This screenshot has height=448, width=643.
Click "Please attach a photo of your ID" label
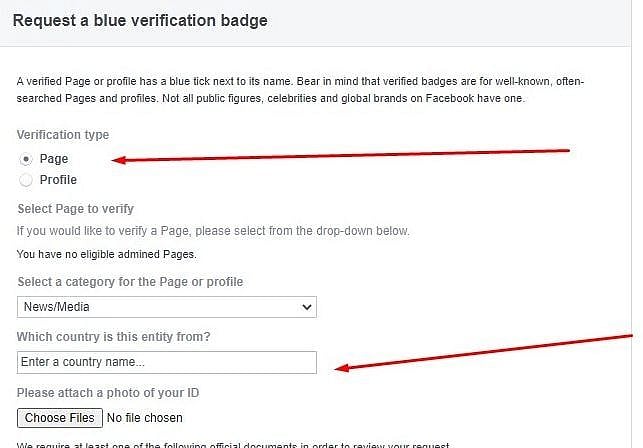click(x=108, y=391)
